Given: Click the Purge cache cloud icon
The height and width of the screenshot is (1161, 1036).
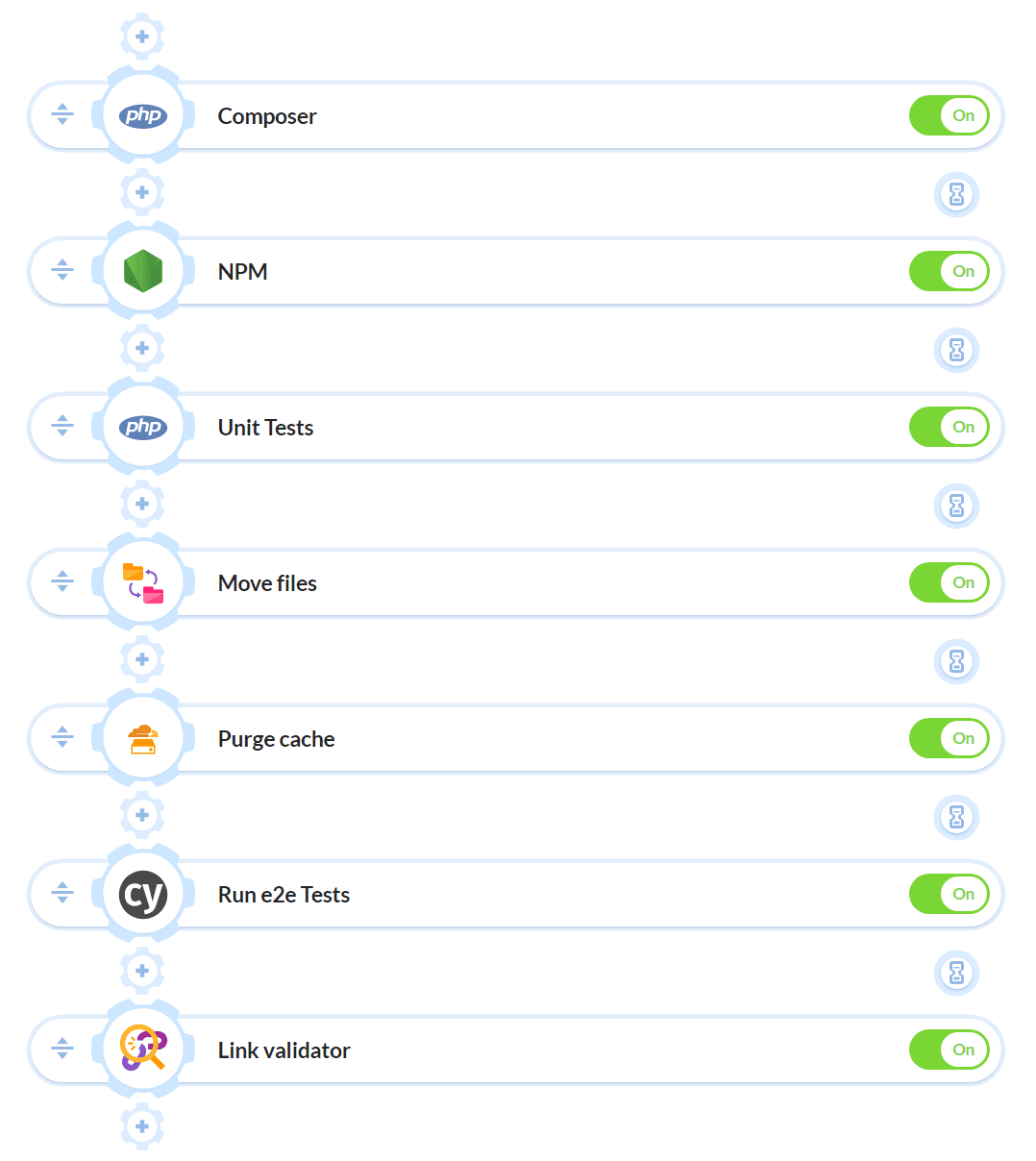Looking at the screenshot, I should click(x=142, y=737).
